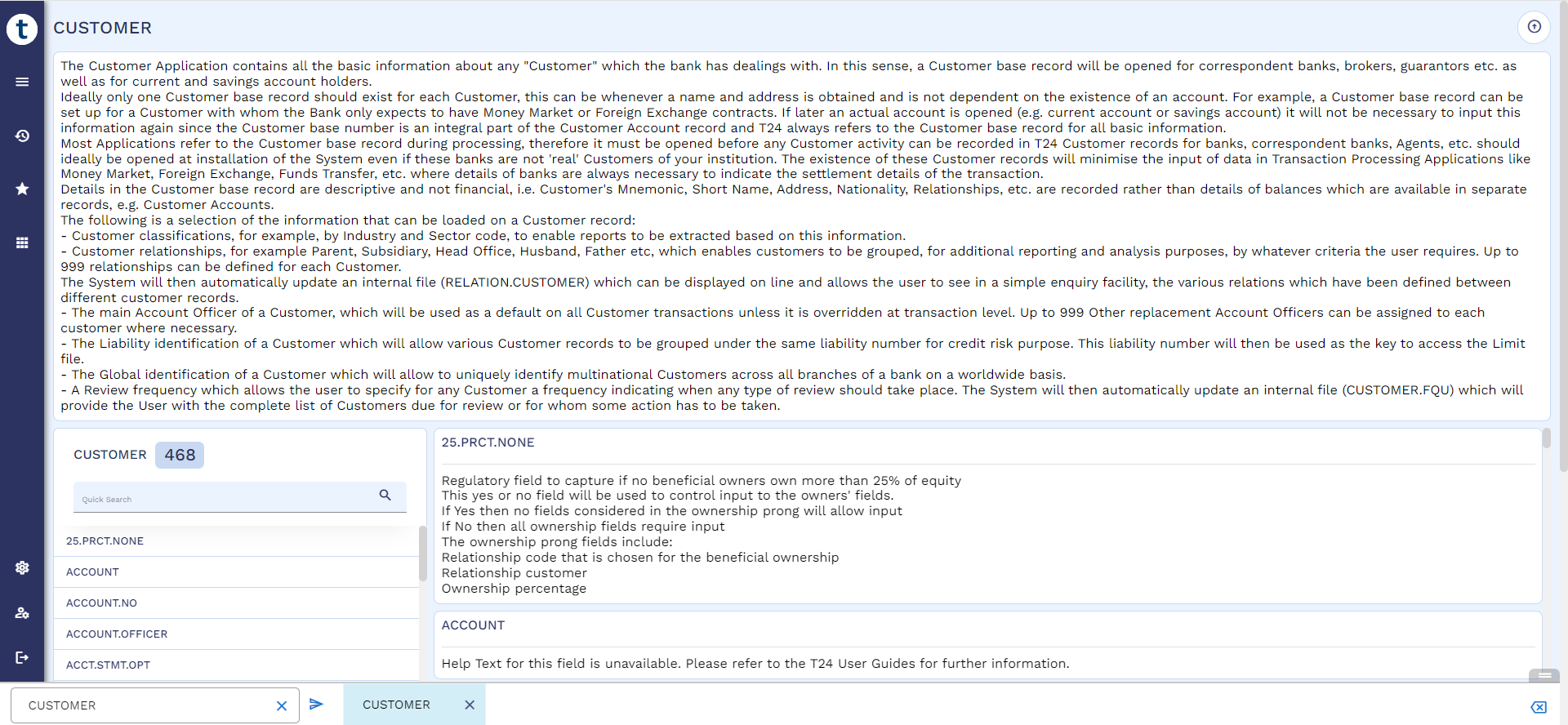Click into the Quick Search field

click(225, 498)
